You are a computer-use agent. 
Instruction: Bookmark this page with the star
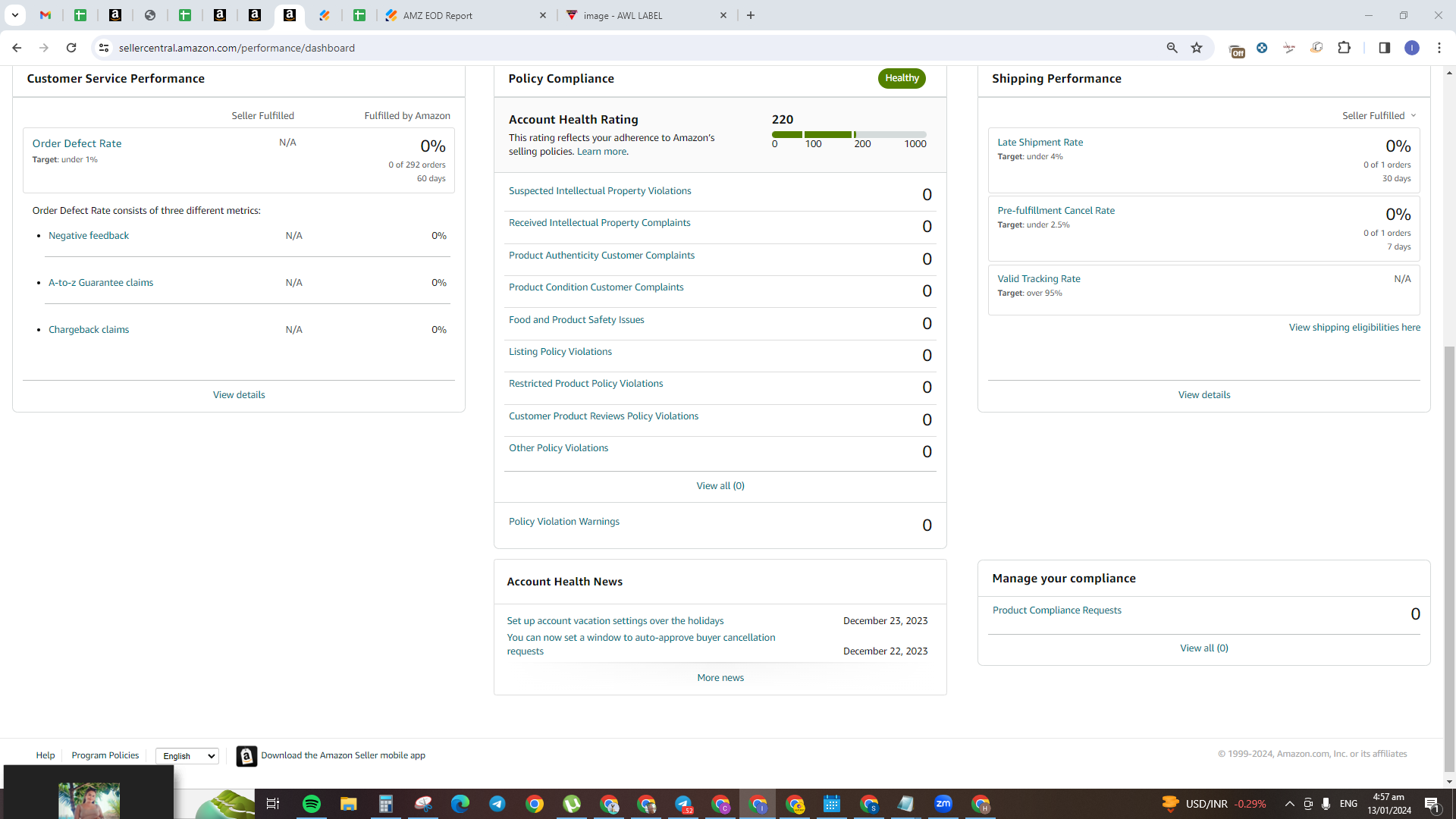[1197, 48]
